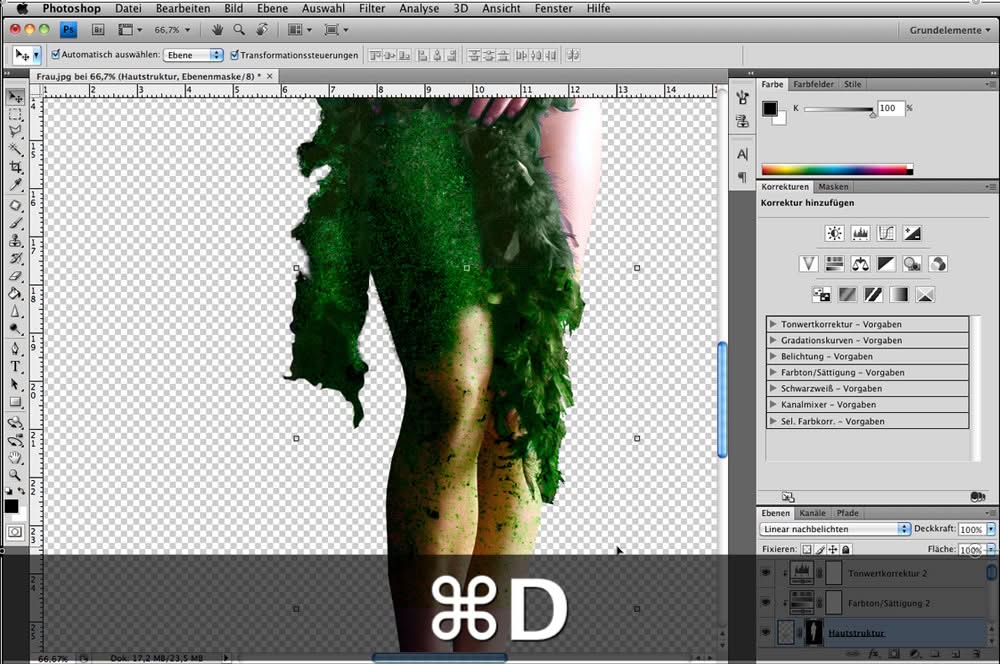1000x664 pixels.
Task: Open the Filter menu
Action: 372,8
